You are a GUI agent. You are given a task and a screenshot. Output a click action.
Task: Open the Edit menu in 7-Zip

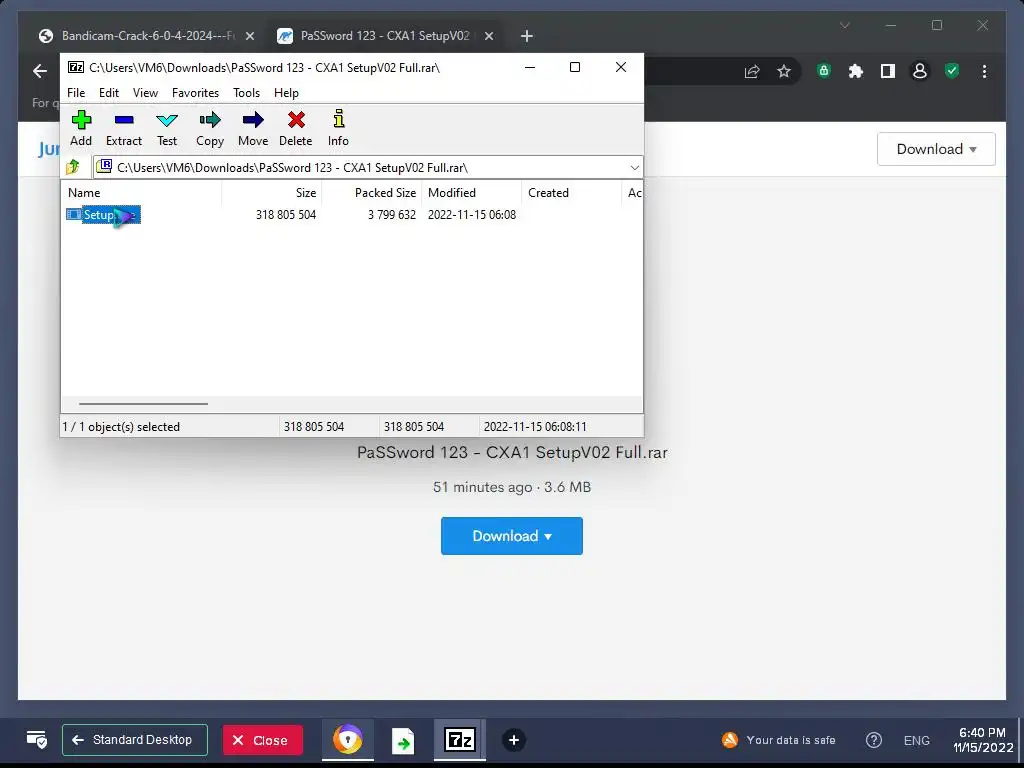pyautogui.click(x=109, y=93)
